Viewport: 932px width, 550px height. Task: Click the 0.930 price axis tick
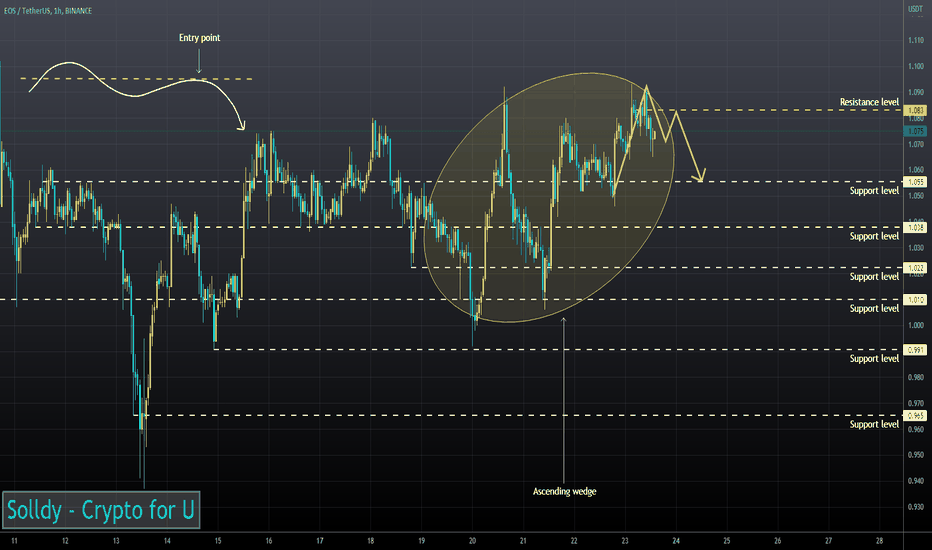[916, 507]
